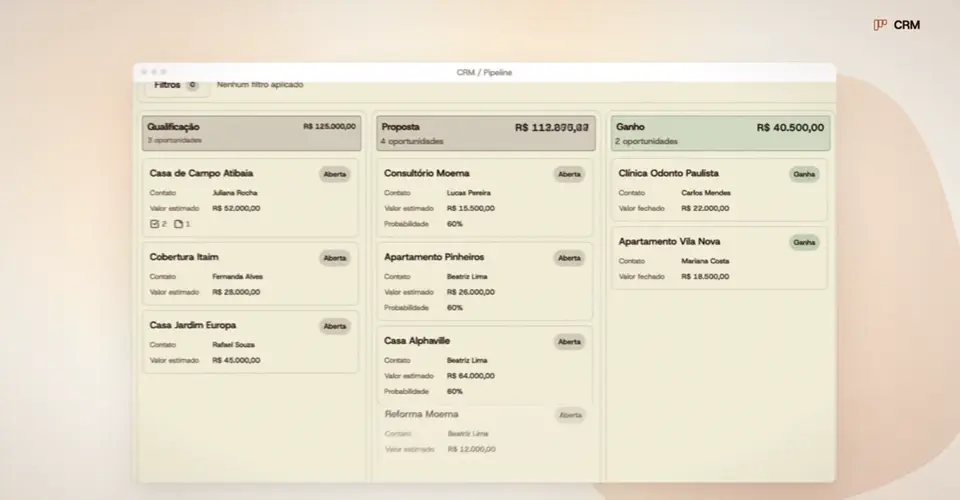960x500 pixels.
Task: Open the Casa Alphaville card
Action: pos(485,365)
